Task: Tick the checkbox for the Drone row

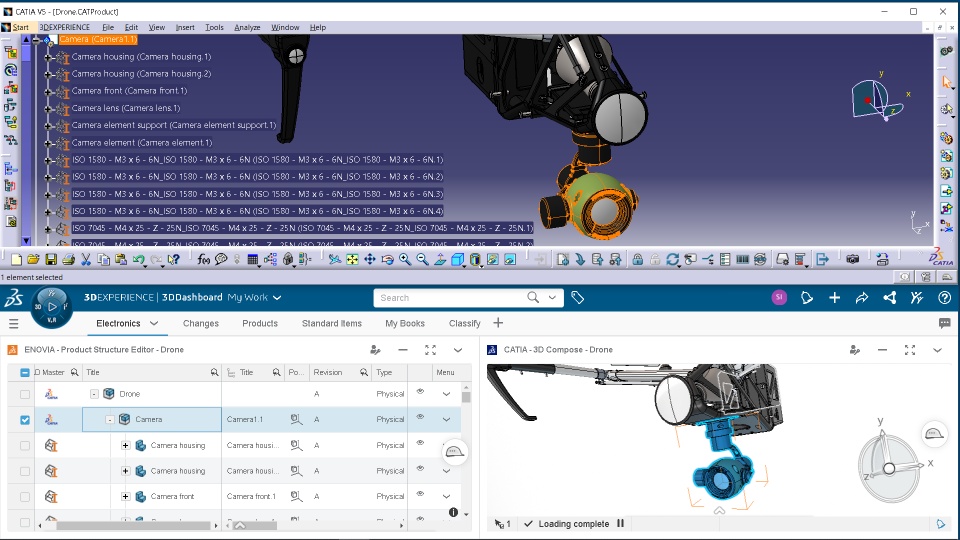Action: point(24,394)
